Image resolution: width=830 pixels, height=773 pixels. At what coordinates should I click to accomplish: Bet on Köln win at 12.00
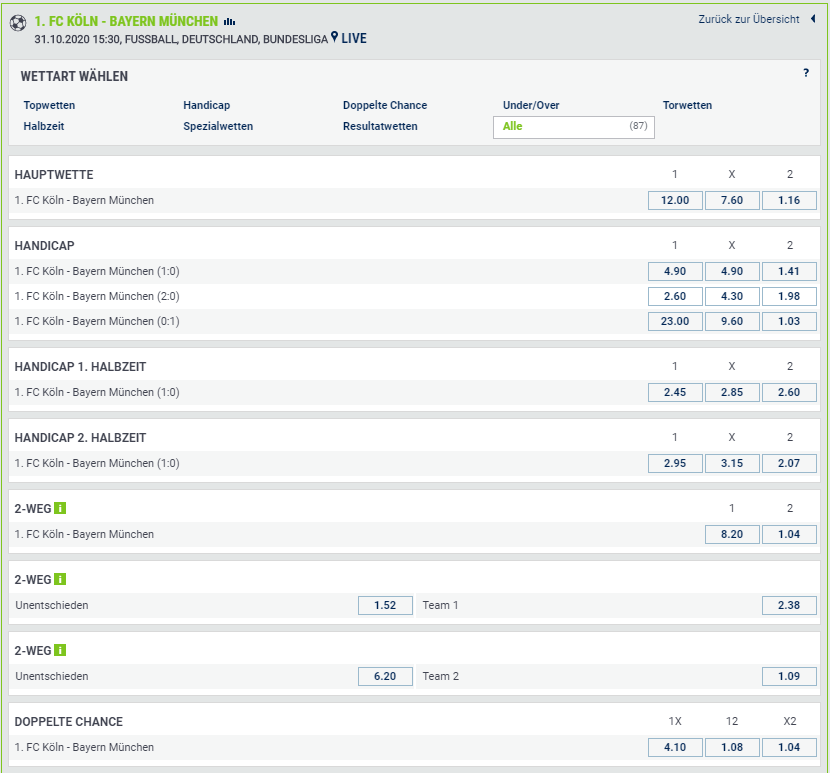coord(675,200)
